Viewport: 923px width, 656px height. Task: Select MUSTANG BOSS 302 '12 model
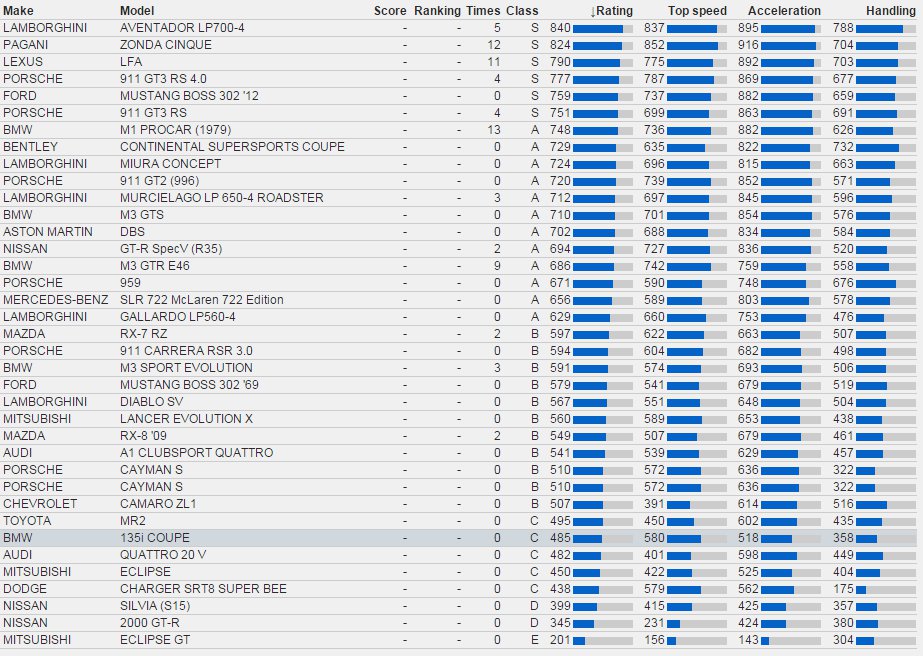pyautogui.click(x=189, y=96)
